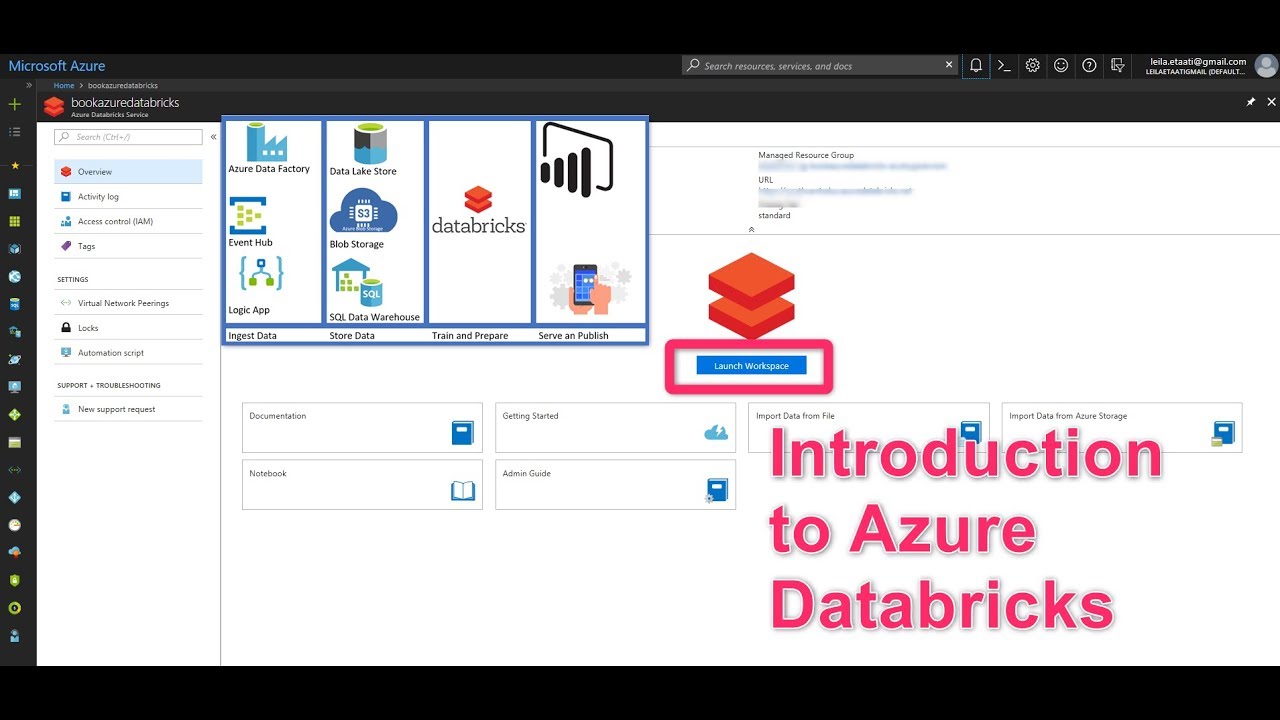The width and height of the screenshot is (1280, 720).
Task: Click the blurred workspace URL link
Action: pos(835,190)
